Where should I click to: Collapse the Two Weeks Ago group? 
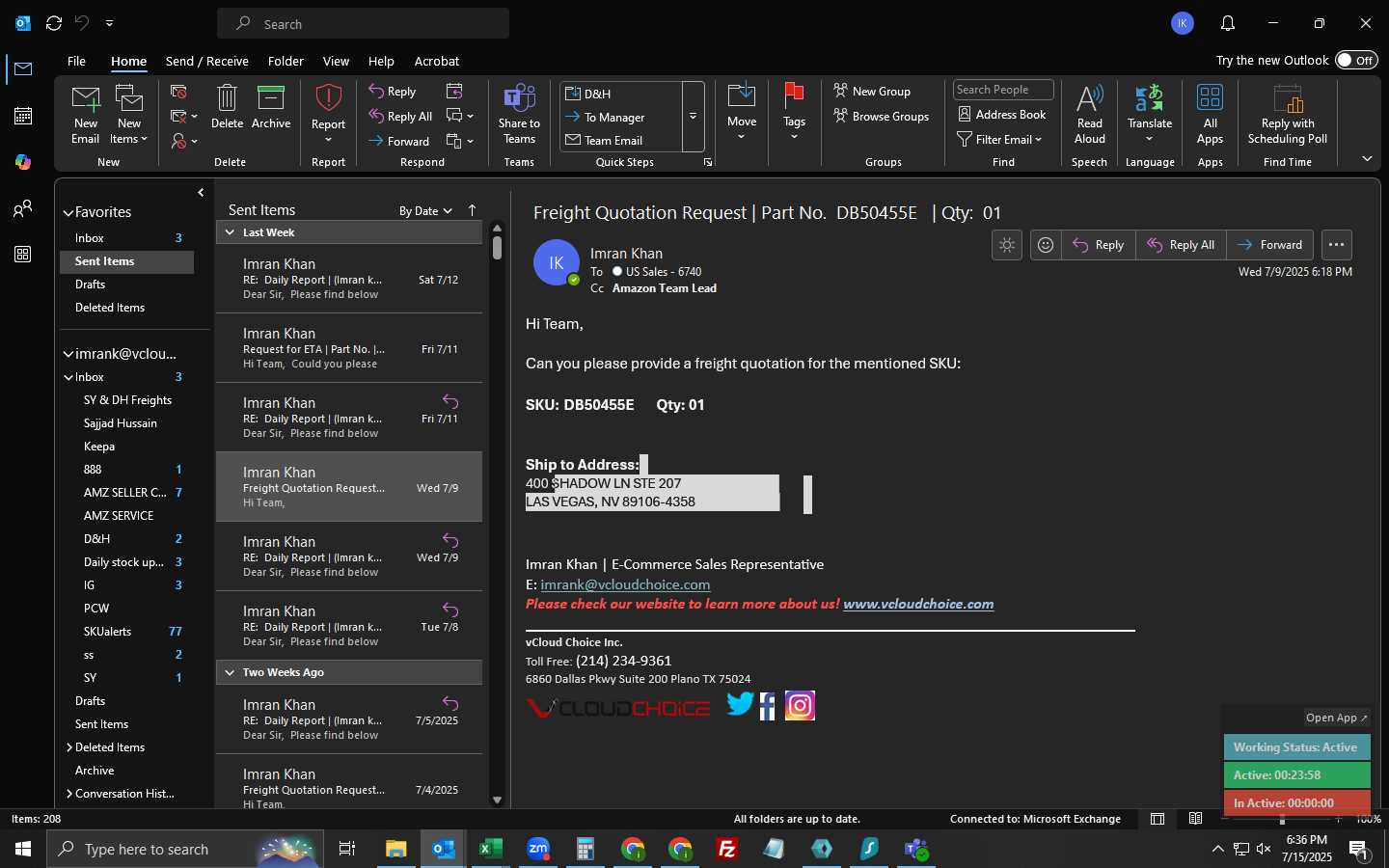pos(230,672)
